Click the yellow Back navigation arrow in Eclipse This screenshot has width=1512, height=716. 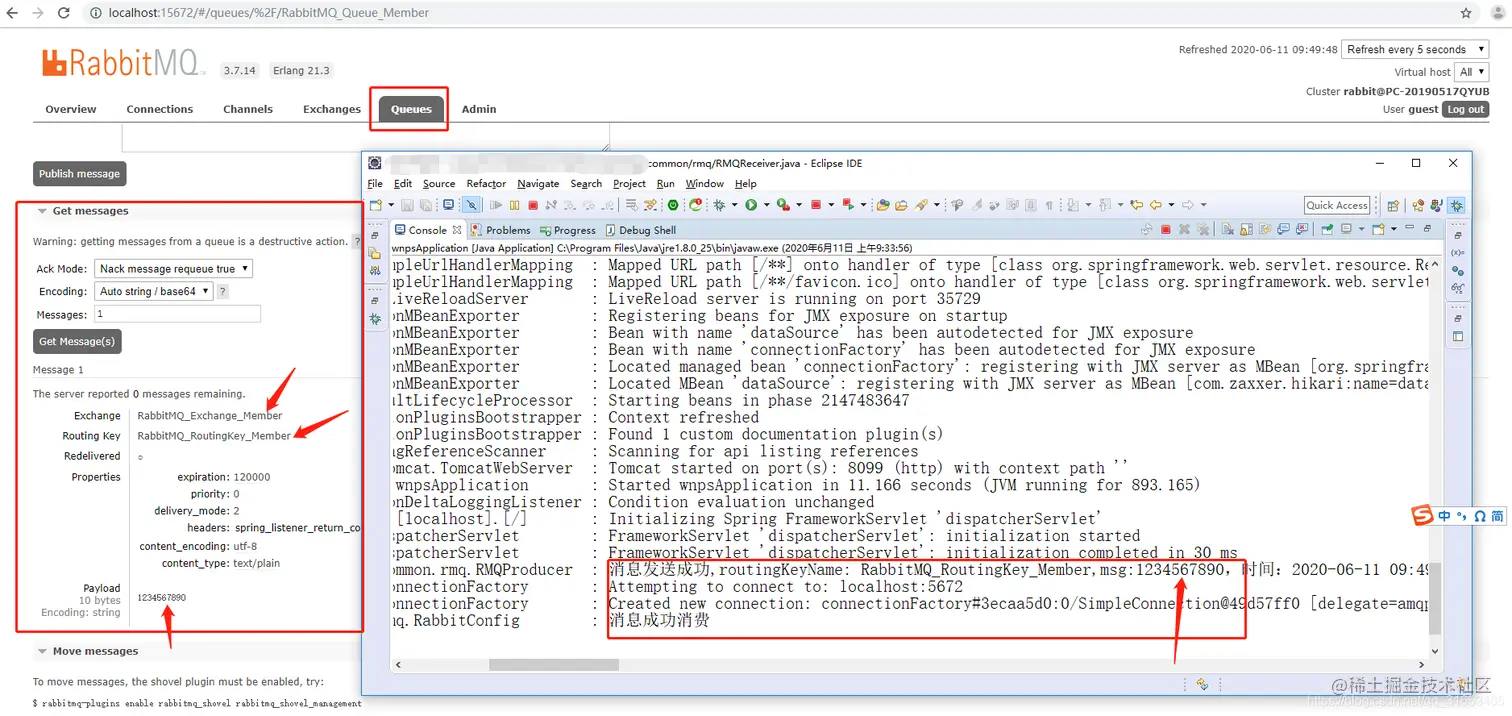click(1155, 205)
